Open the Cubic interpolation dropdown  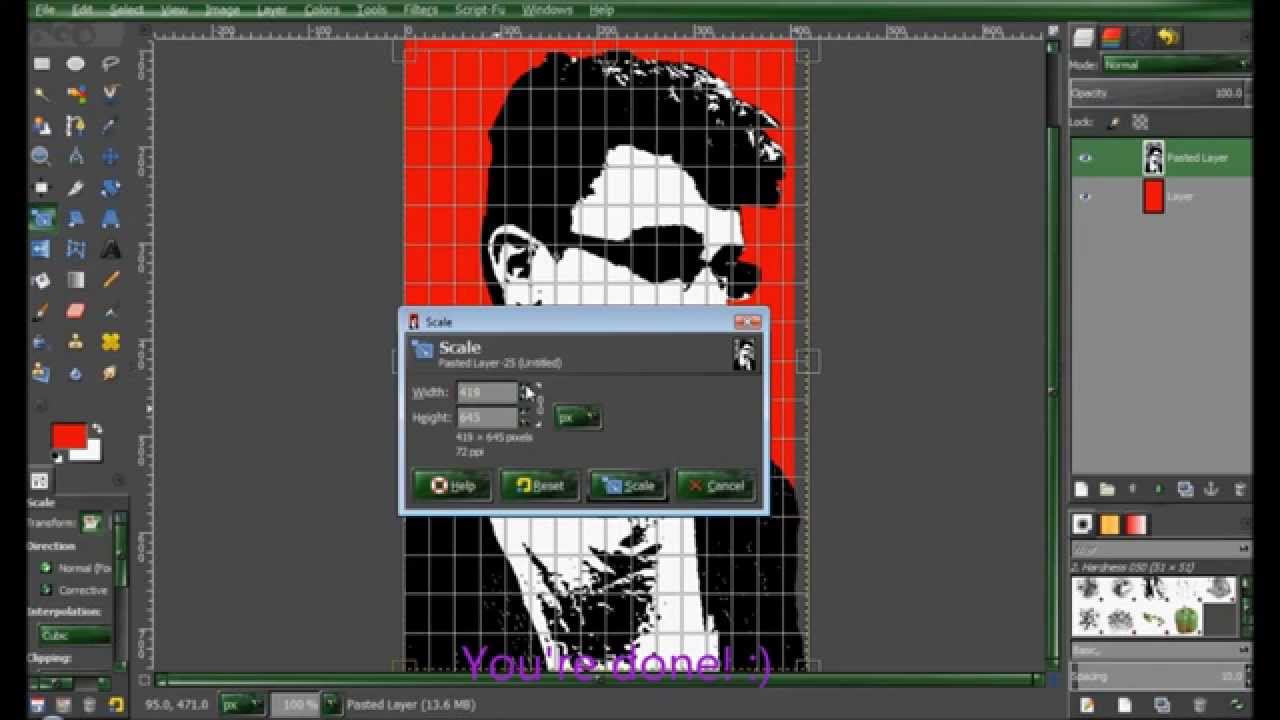coord(76,635)
